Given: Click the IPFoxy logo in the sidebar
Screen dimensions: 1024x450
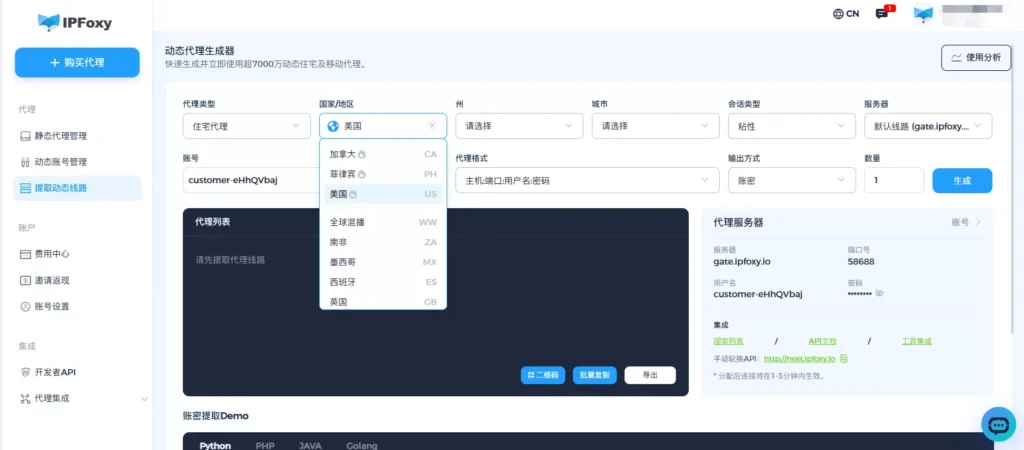Looking at the screenshot, I should pyautogui.click(x=76, y=20).
